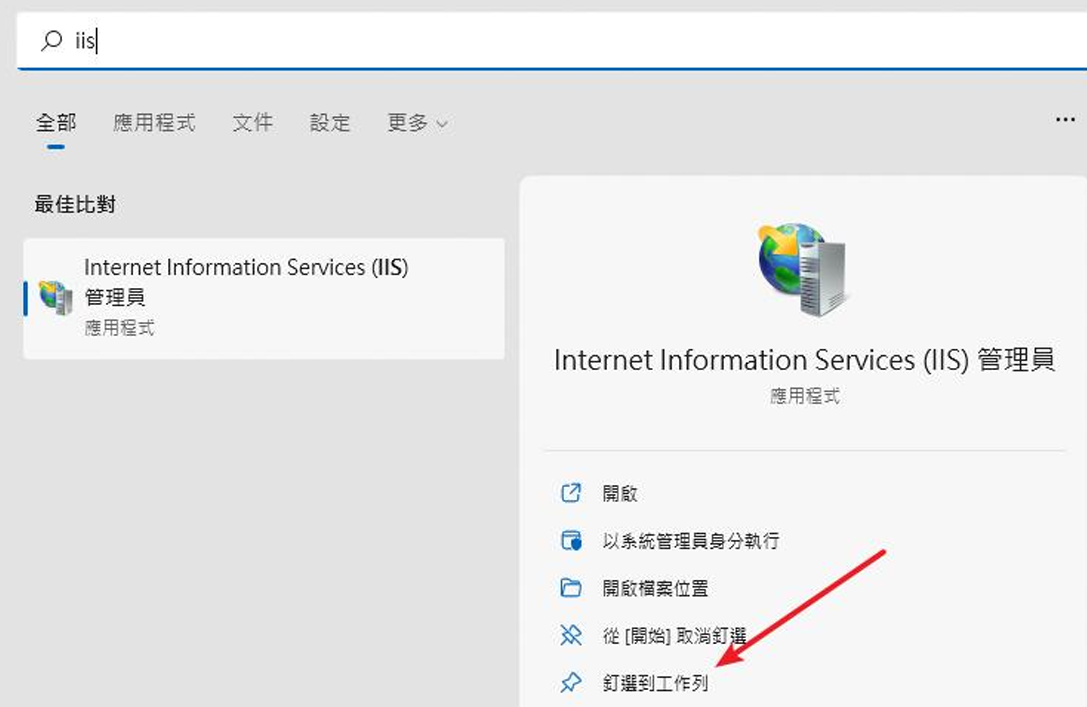The width and height of the screenshot is (1087, 707).
Task: Expand the 更多 dropdown
Action: click(417, 123)
